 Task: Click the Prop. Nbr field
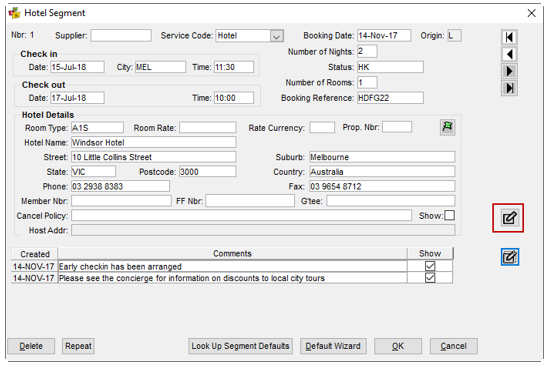tap(397, 127)
